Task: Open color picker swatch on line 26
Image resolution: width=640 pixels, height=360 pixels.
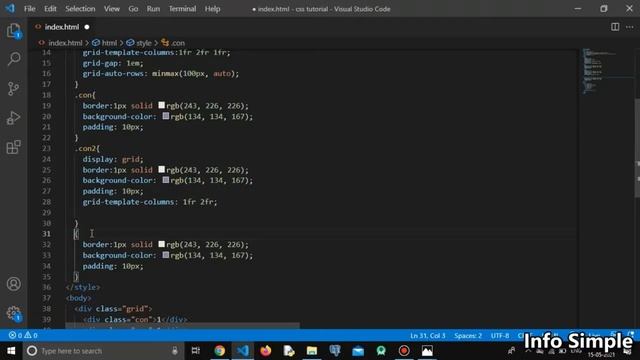Action: [x=166, y=180]
